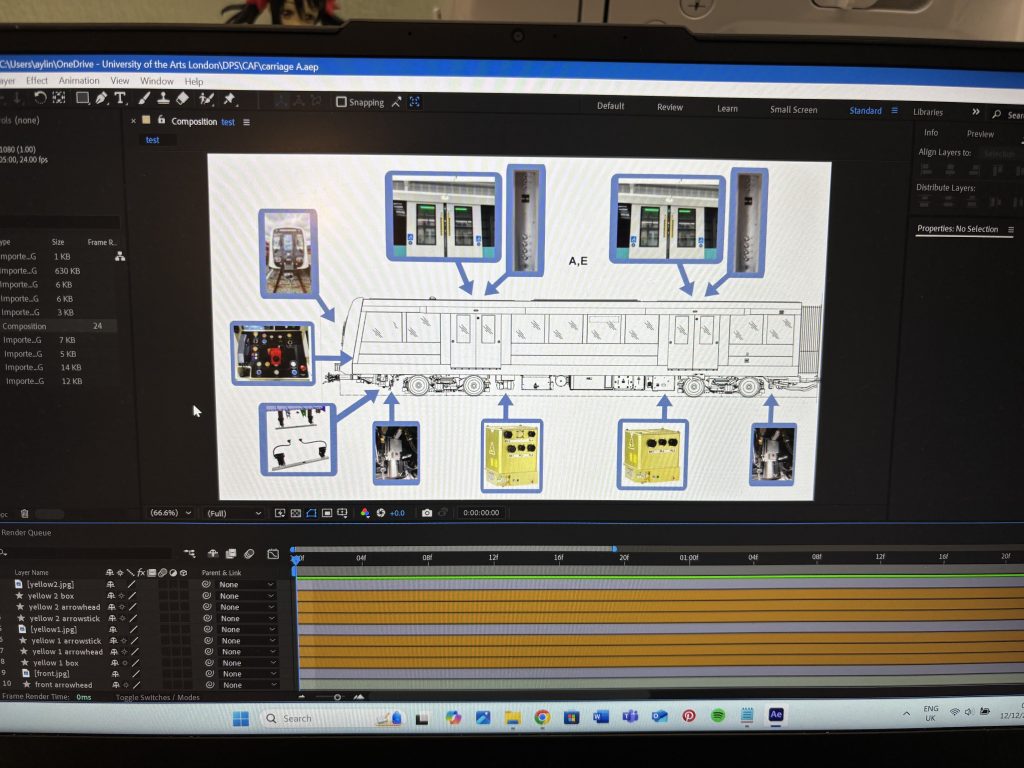
Task: Open the Effect menu
Action: 37,80
